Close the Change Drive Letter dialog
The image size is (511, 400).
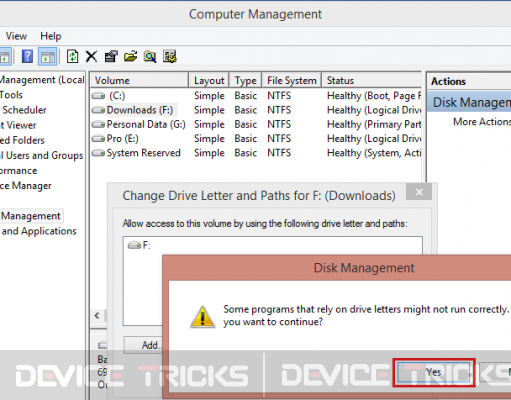point(419,192)
